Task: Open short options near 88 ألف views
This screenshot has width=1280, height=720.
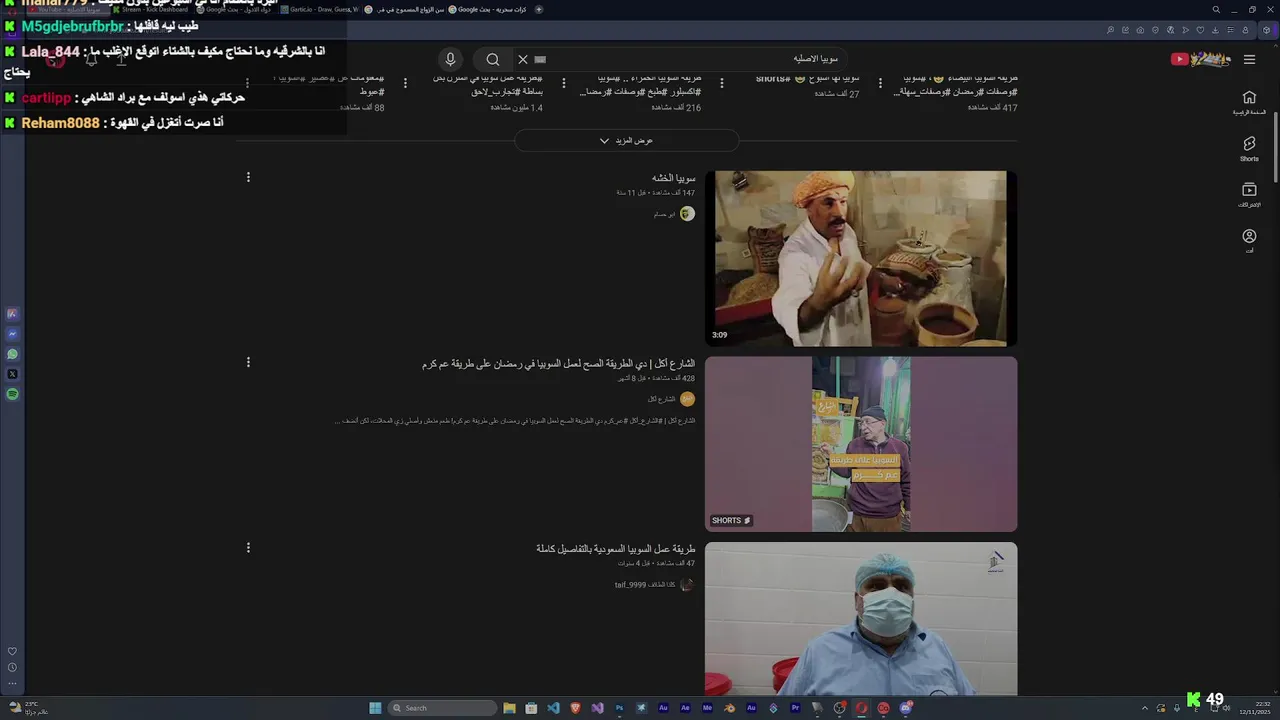Action: coord(248,84)
